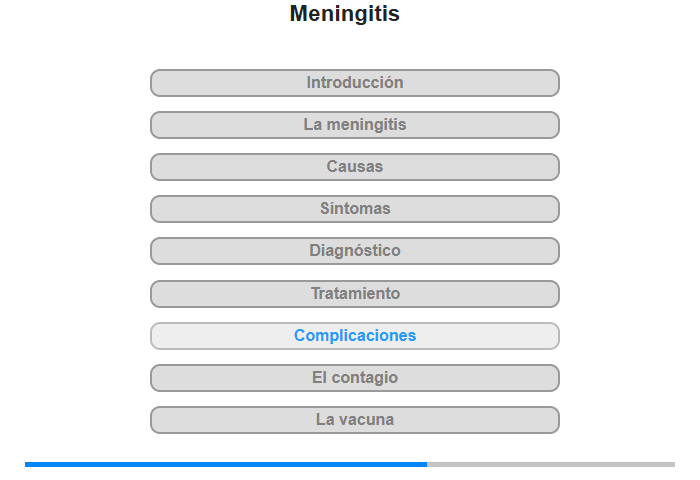The image size is (700, 480).
Task: Click the Tratamiento text label
Action: (x=355, y=294)
